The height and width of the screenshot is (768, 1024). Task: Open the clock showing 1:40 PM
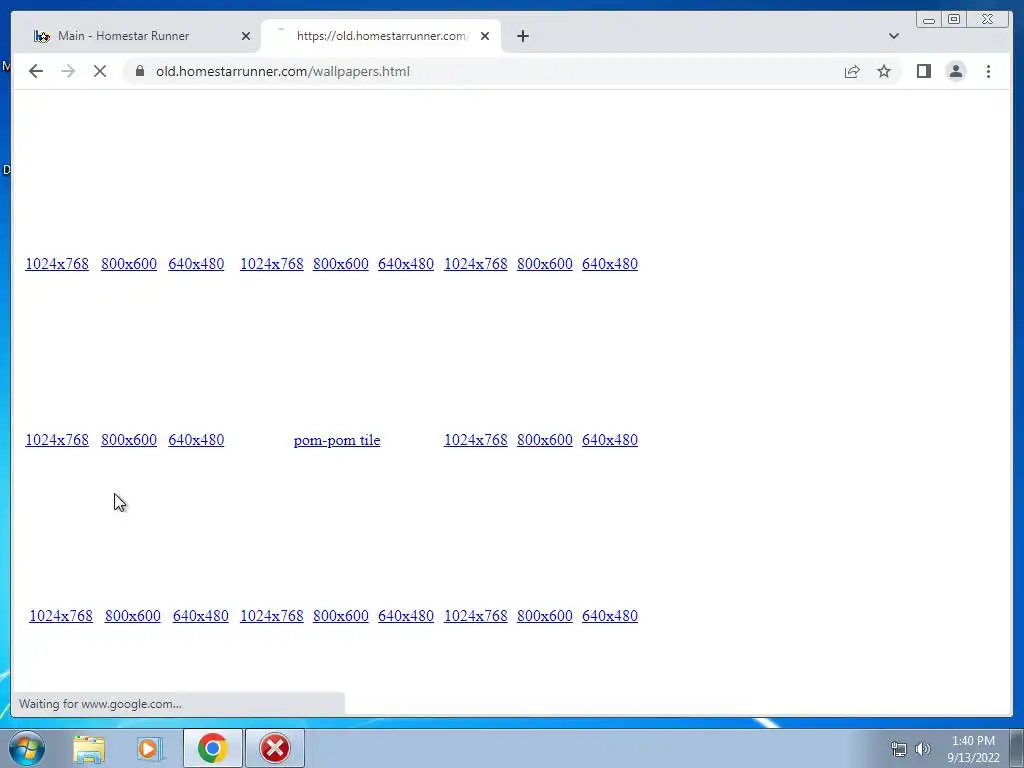pos(973,749)
